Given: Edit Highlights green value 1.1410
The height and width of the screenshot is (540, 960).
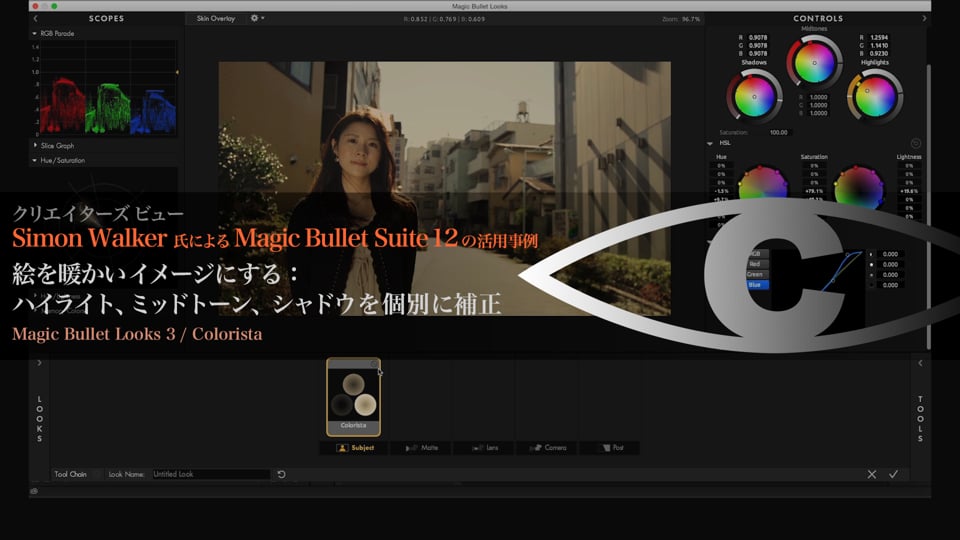Looking at the screenshot, I should click(879, 45).
